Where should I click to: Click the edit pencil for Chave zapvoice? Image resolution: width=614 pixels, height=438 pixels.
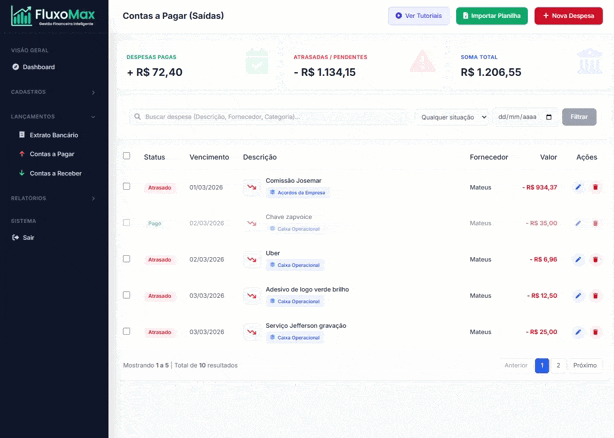pyautogui.click(x=578, y=223)
